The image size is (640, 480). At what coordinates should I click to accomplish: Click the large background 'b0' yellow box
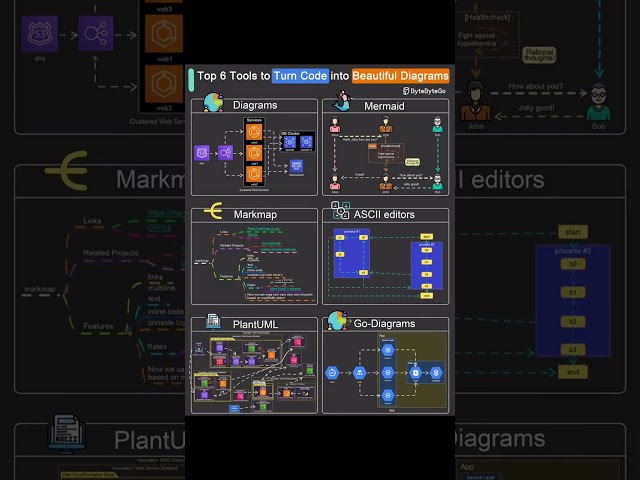pos(573,264)
